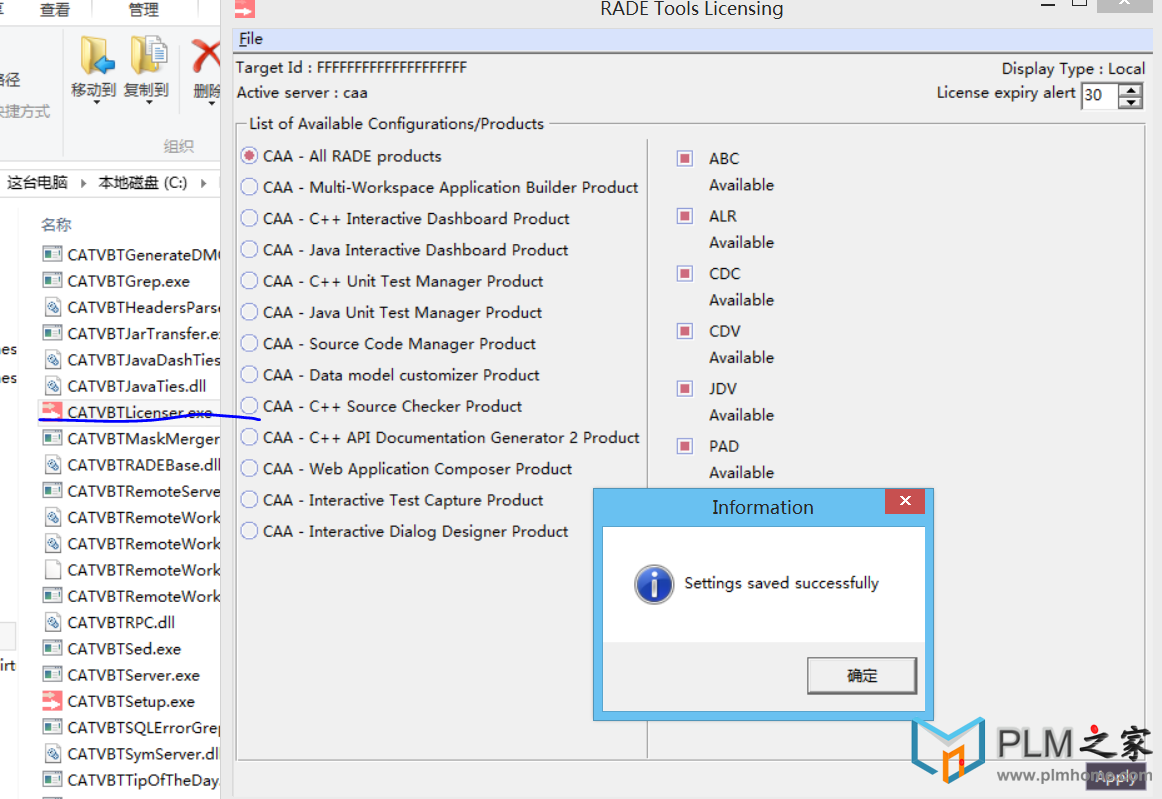Click the License expiry alert number field
Viewport: 1162px width, 799px height.
point(1100,95)
